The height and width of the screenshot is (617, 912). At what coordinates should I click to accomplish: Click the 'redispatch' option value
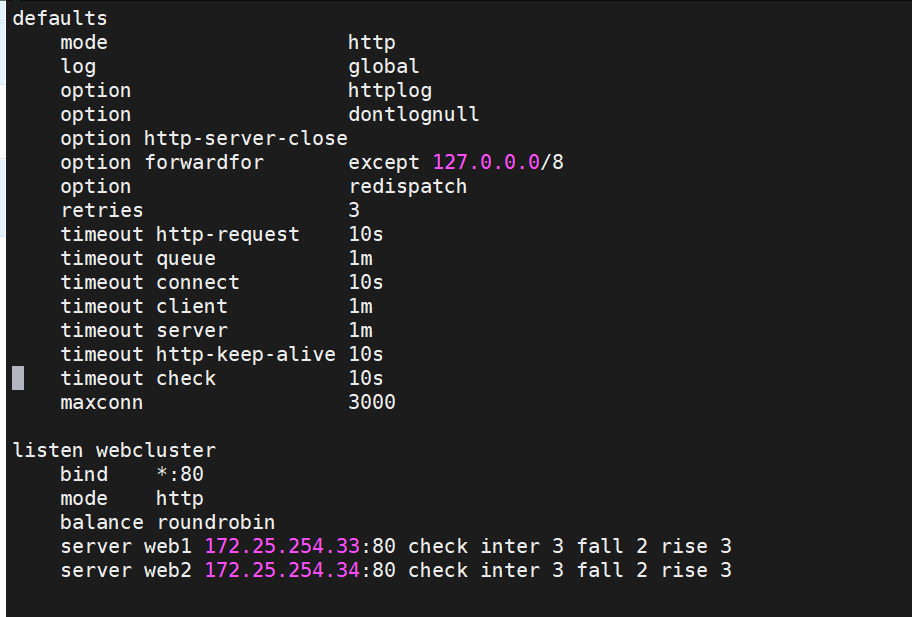[x=408, y=187]
